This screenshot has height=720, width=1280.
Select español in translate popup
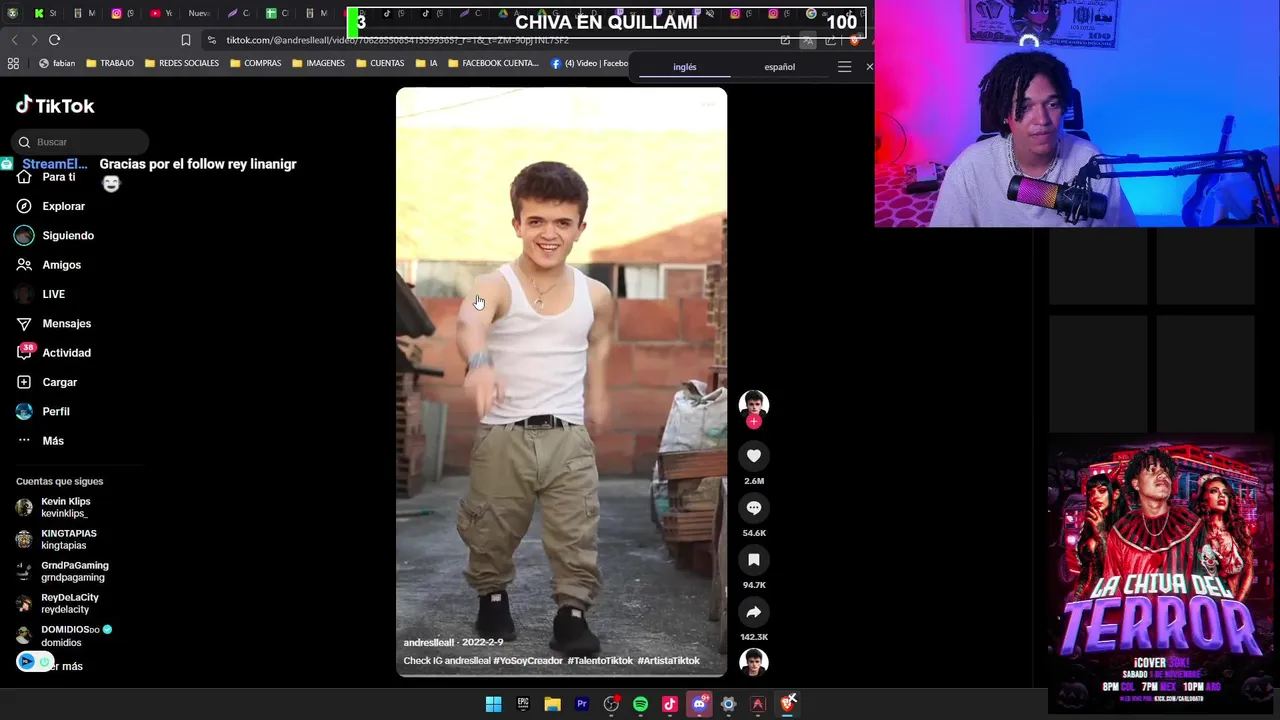[x=780, y=67]
